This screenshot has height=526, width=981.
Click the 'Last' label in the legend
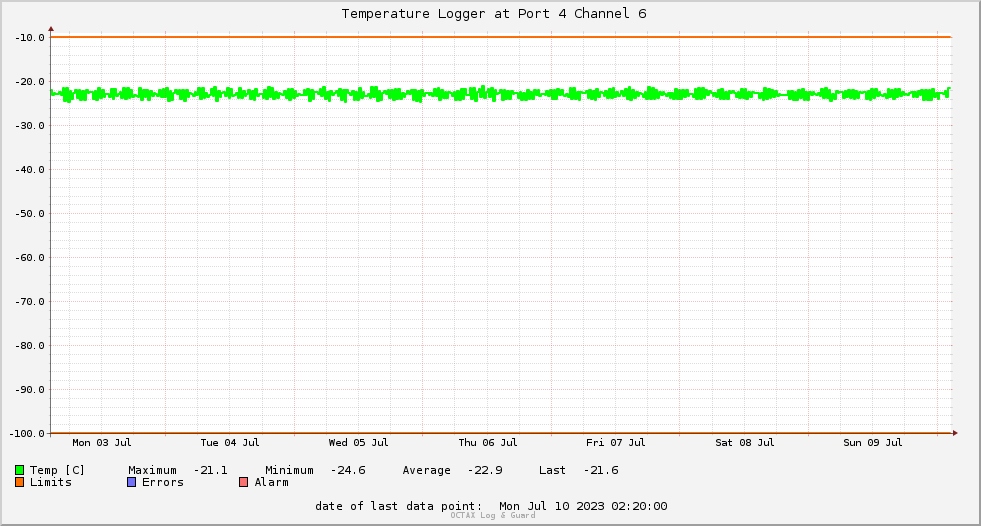point(552,470)
